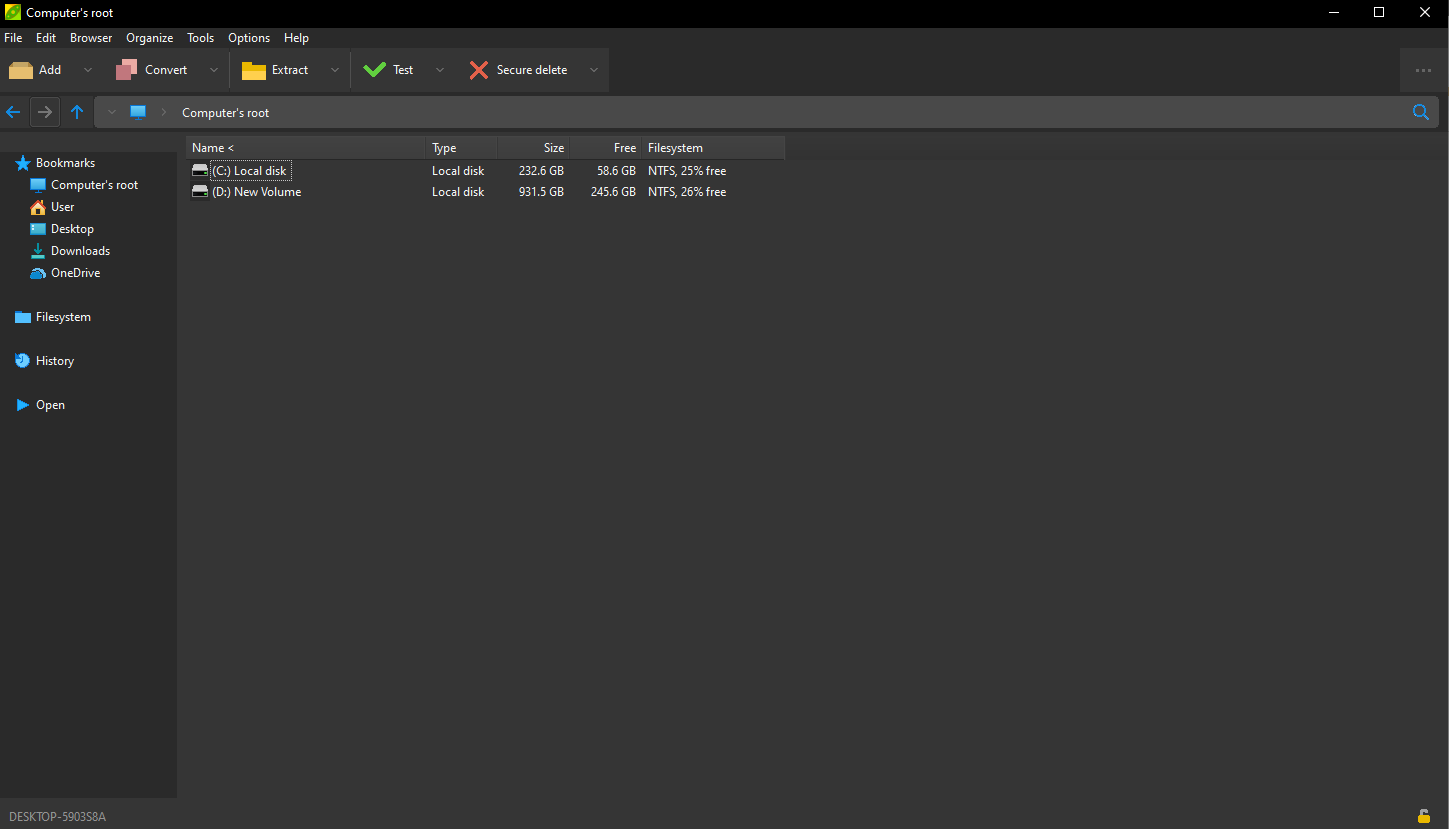Viewport: 1449px width, 829px height.
Task: Open the Tools menu
Action: point(201,38)
